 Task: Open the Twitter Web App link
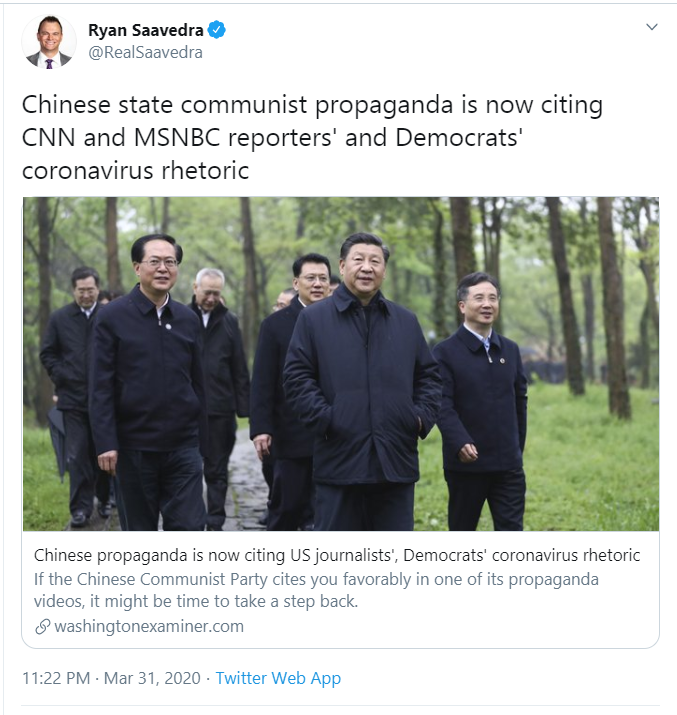[278, 678]
